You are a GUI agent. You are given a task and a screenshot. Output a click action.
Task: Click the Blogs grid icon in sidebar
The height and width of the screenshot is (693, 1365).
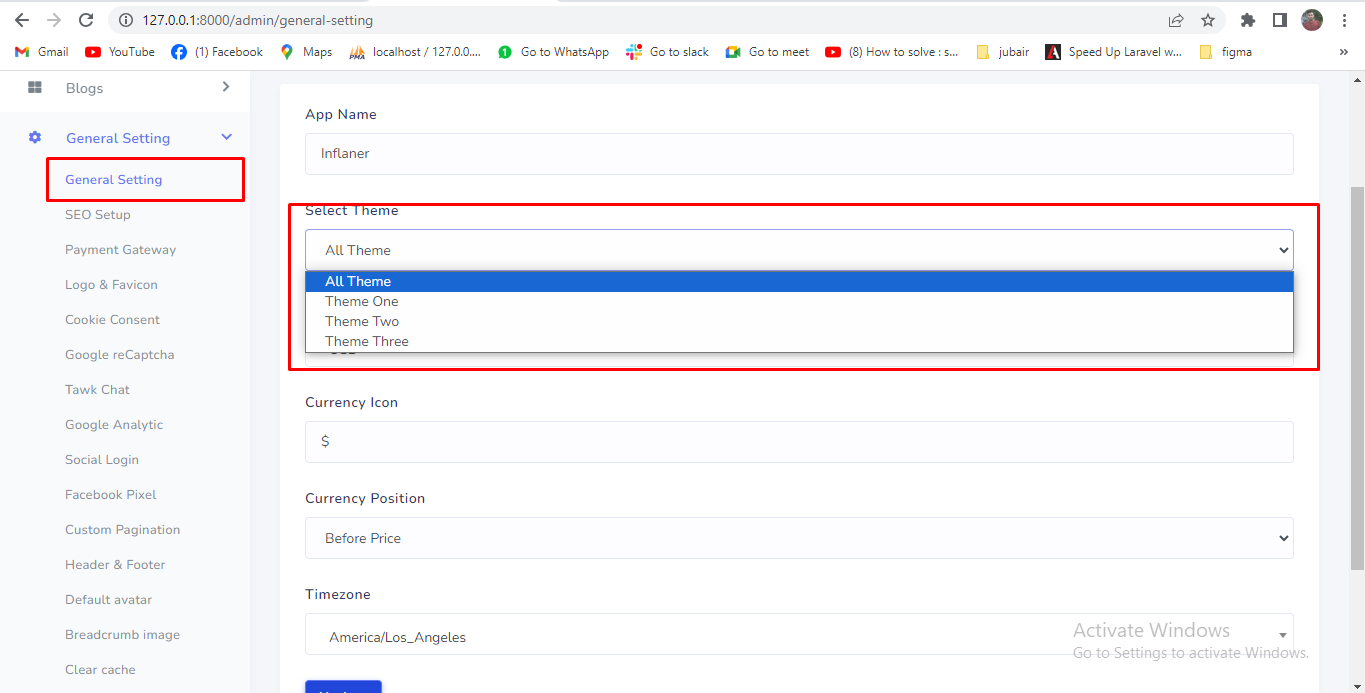coord(35,88)
